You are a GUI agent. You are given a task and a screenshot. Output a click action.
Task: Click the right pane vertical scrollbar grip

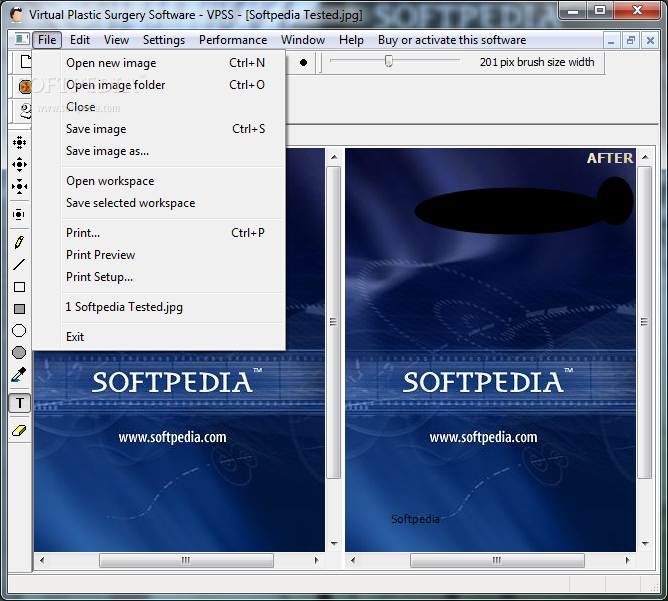645,322
